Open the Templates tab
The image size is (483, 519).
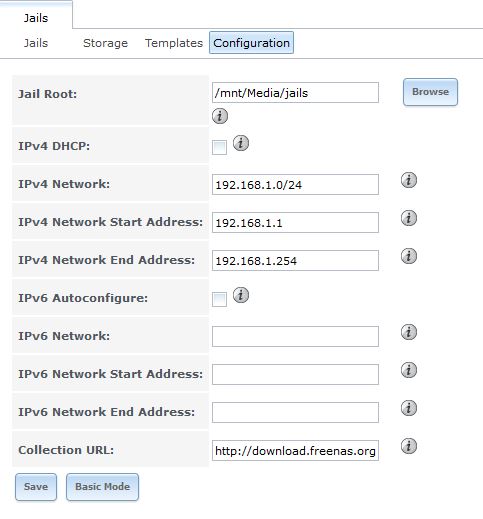[x=174, y=43]
